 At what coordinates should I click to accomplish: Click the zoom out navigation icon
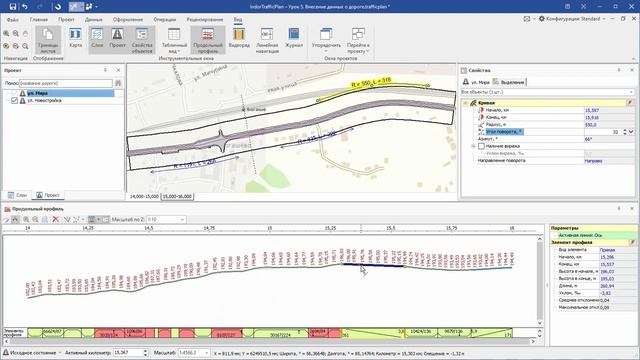16,33
